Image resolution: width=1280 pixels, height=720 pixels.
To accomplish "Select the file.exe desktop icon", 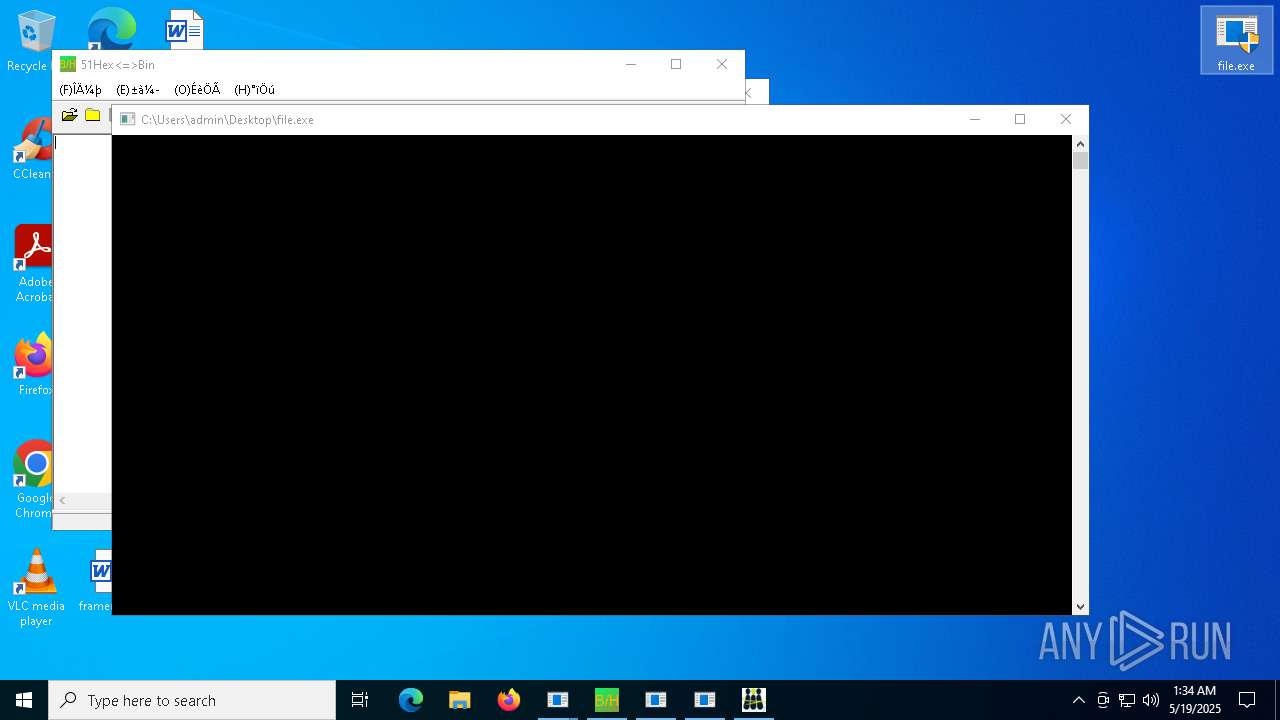I will tap(1236, 40).
